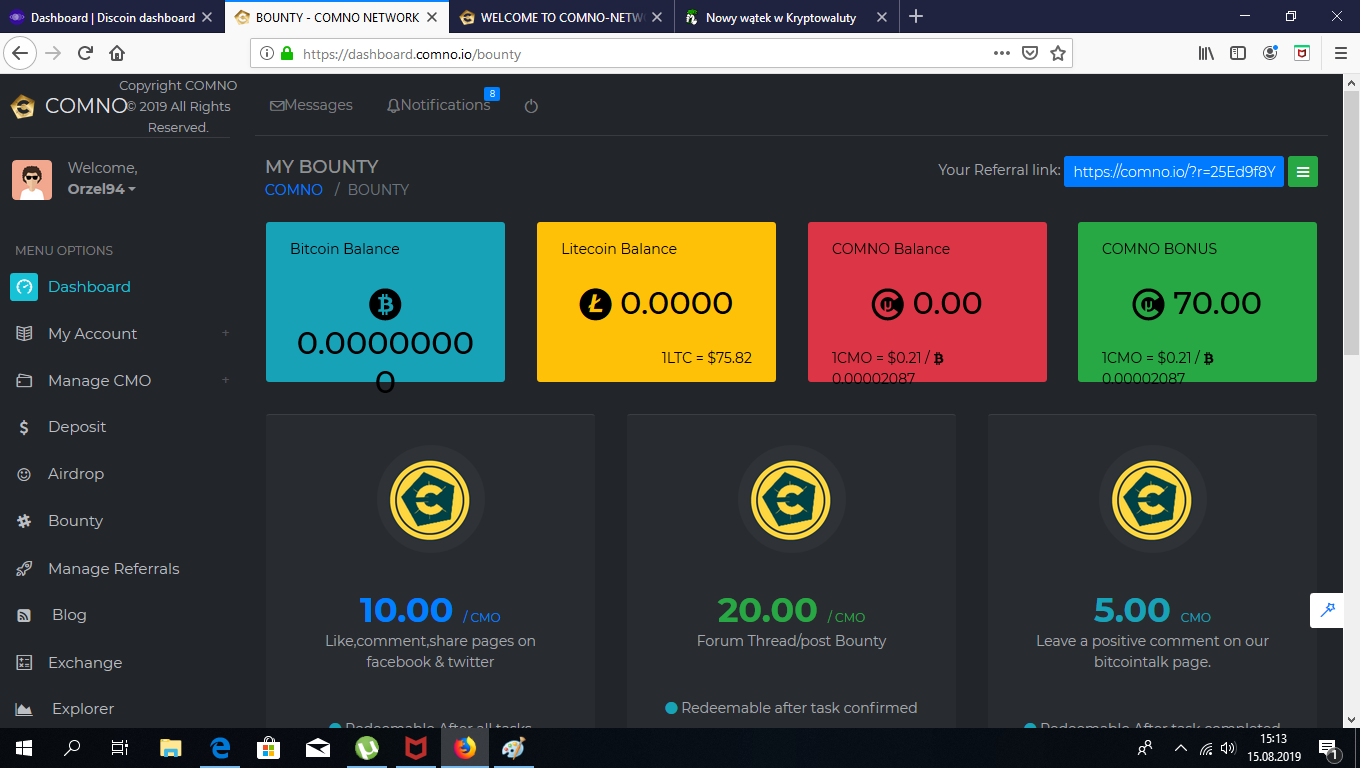
Task: Open the page actions three-dot menu
Action: [1002, 54]
